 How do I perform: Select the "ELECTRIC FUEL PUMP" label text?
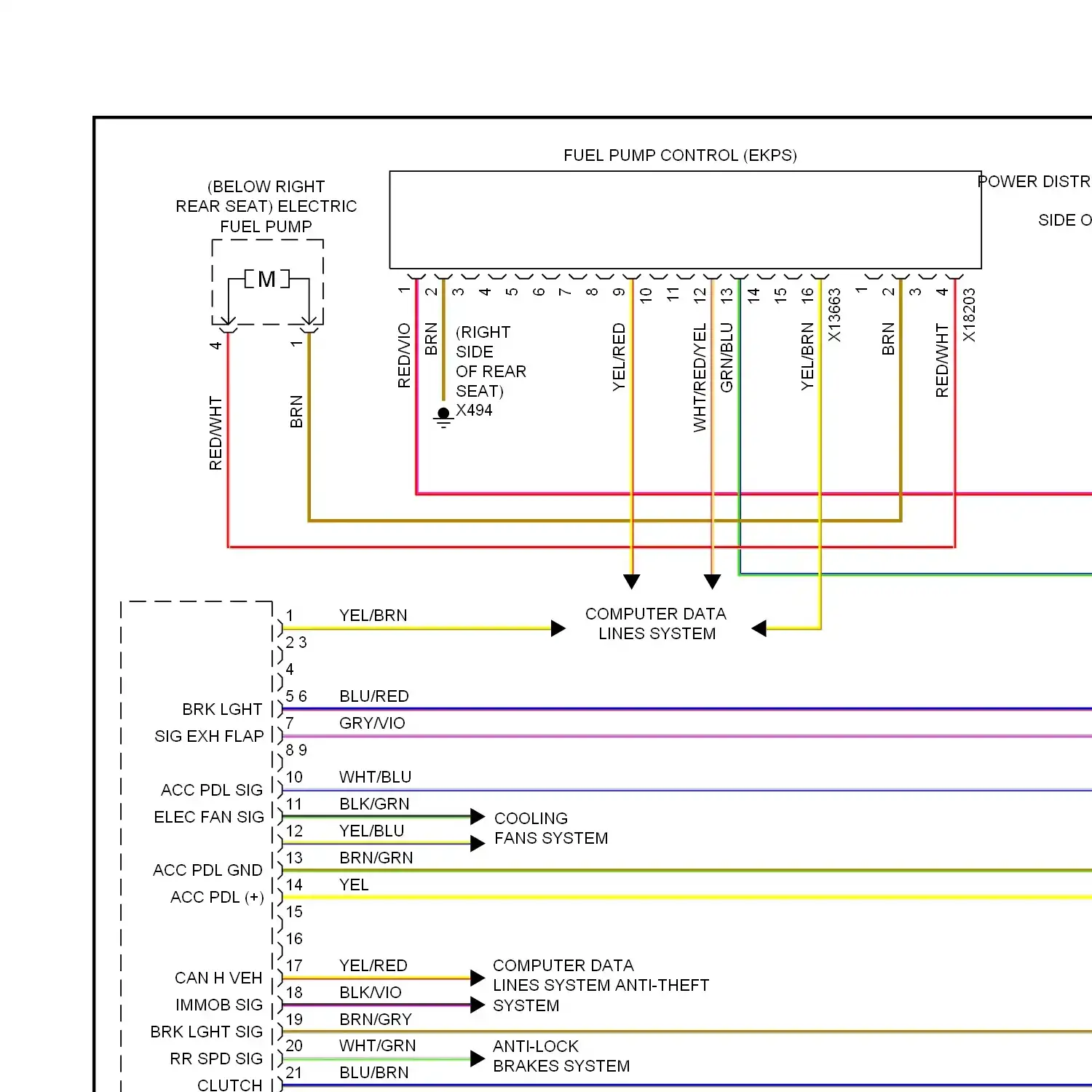point(266,216)
